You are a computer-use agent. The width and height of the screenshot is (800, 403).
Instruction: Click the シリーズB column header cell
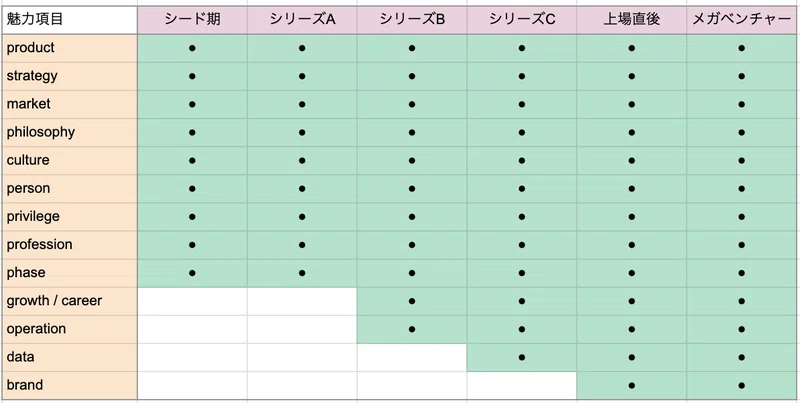pos(412,20)
